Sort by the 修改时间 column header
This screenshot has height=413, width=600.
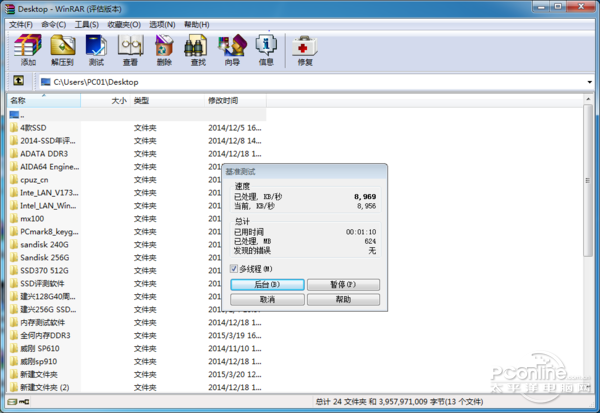coord(235,101)
